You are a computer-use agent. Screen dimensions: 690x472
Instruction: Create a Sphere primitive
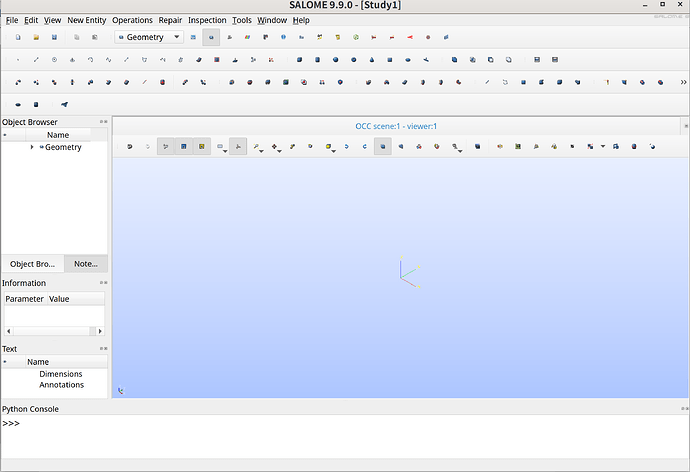335,60
